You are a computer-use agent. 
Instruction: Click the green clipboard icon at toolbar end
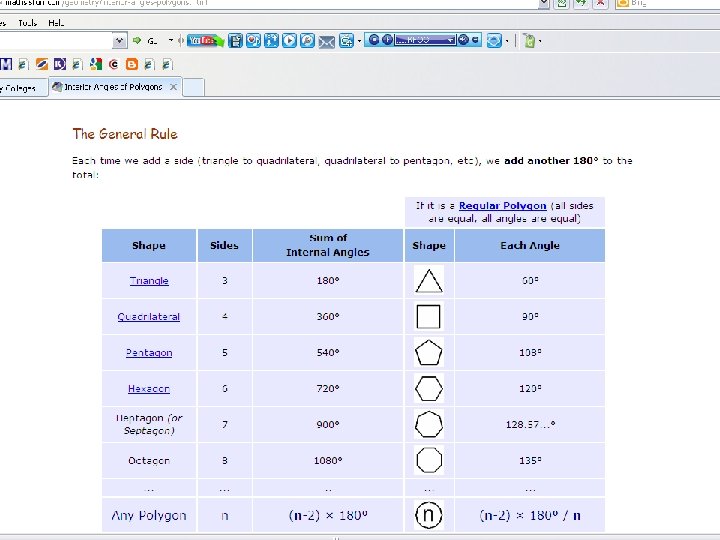[529, 40]
